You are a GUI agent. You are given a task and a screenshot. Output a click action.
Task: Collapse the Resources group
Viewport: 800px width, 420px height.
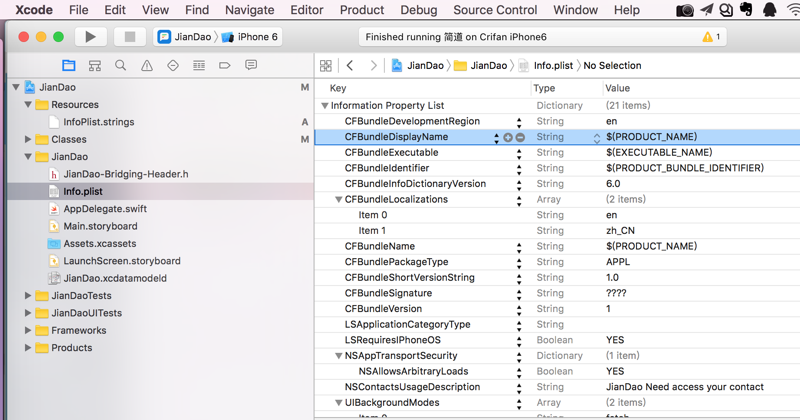tap(28, 105)
